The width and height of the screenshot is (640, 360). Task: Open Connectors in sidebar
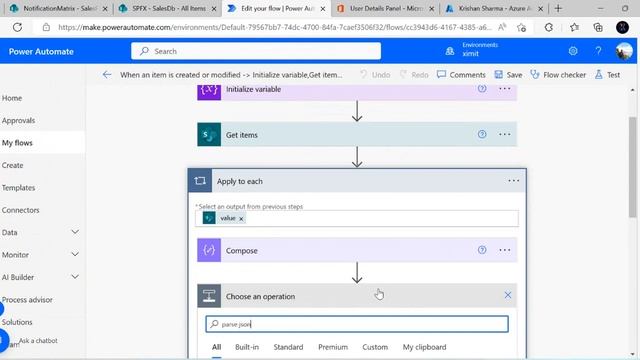pos(42,210)
